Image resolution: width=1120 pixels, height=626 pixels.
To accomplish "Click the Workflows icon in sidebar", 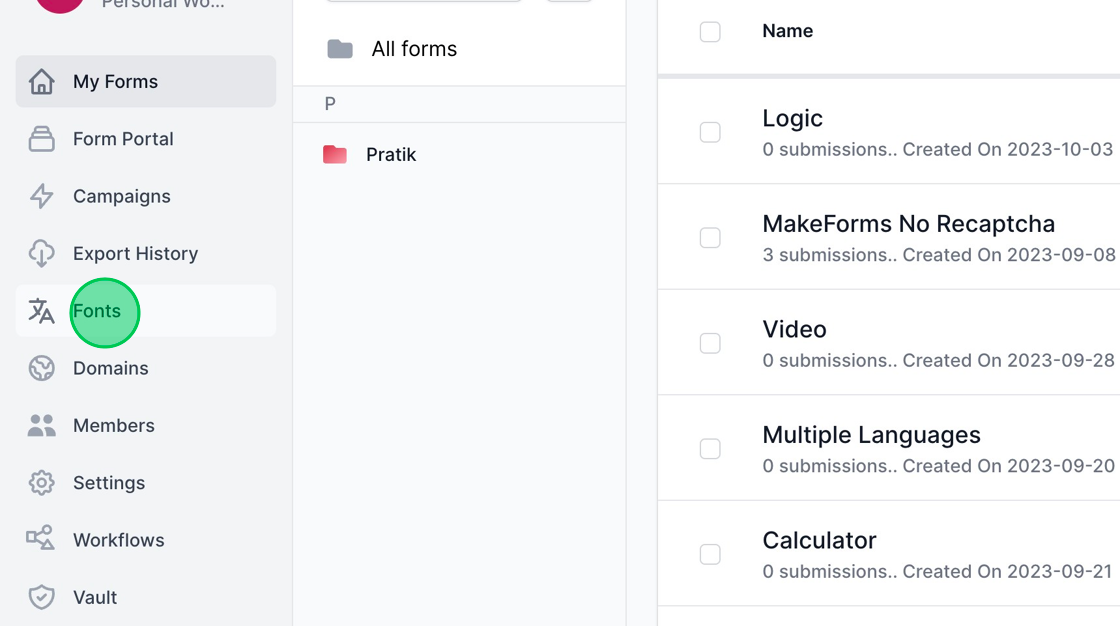I will click(41, 539).
